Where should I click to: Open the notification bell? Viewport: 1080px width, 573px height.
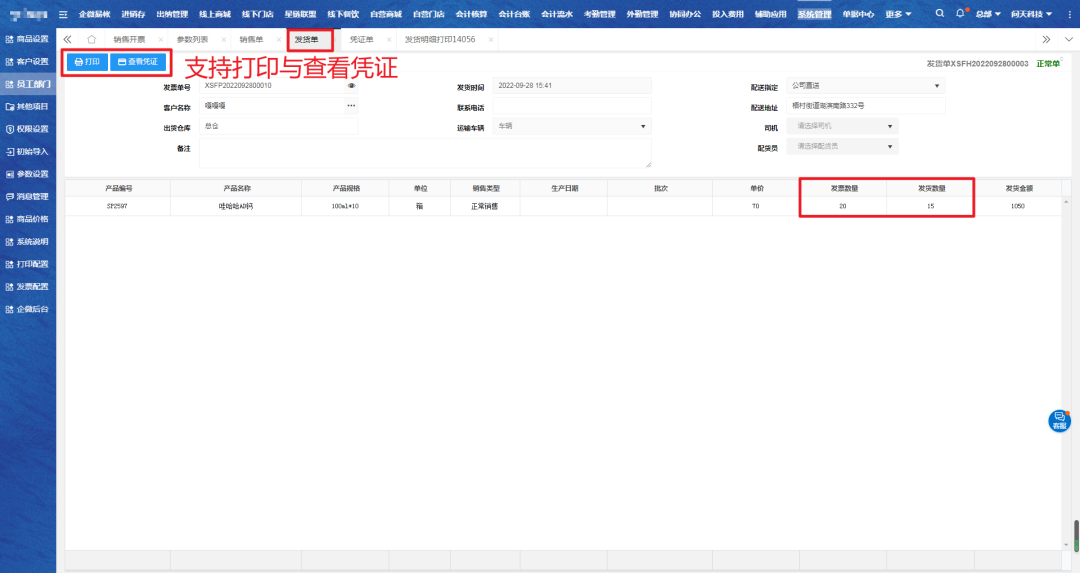960,14
